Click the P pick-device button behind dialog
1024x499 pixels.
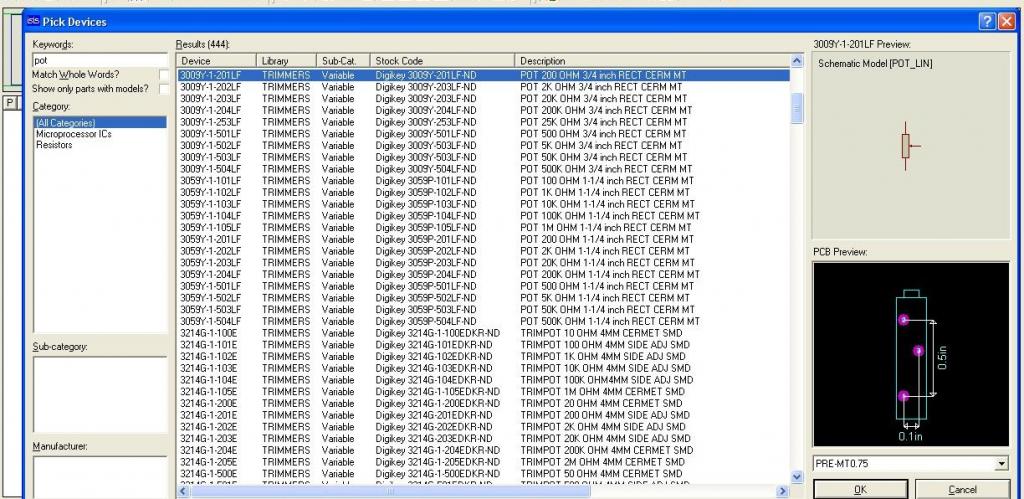[x=8, y=103]
